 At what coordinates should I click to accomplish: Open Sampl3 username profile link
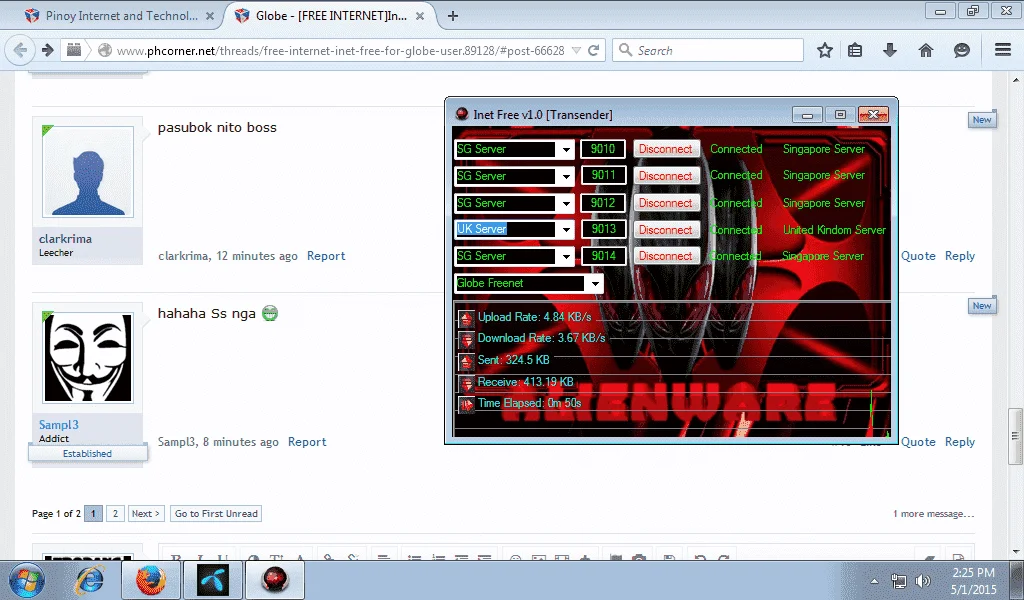[59, 424]
